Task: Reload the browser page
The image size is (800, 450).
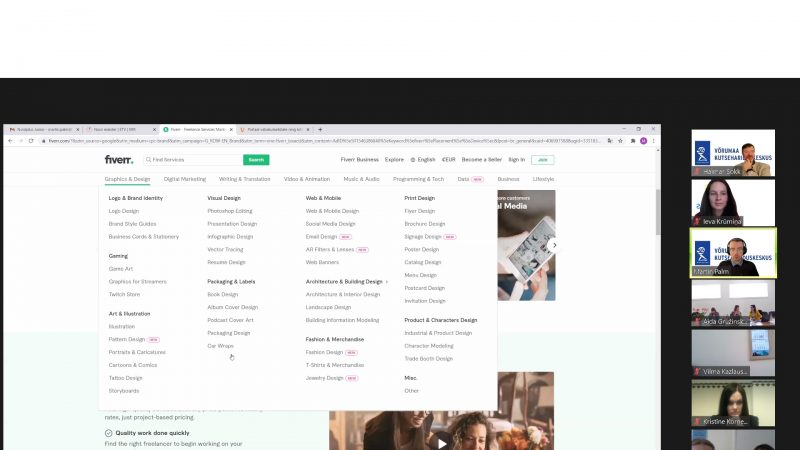Action: pyautogui.click(x=31, y=141)
